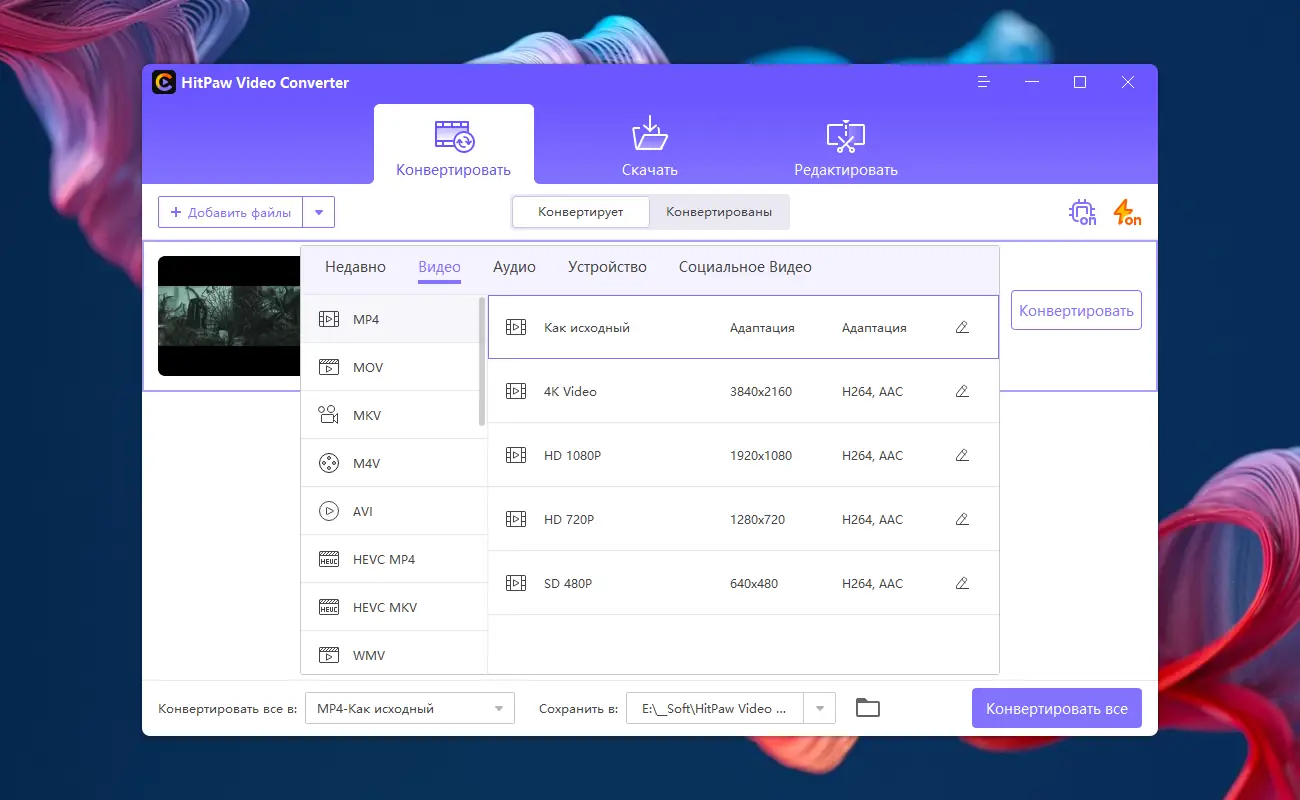
Task: Choose the HD 1080P preset
Action: click(x=743, y=455)
